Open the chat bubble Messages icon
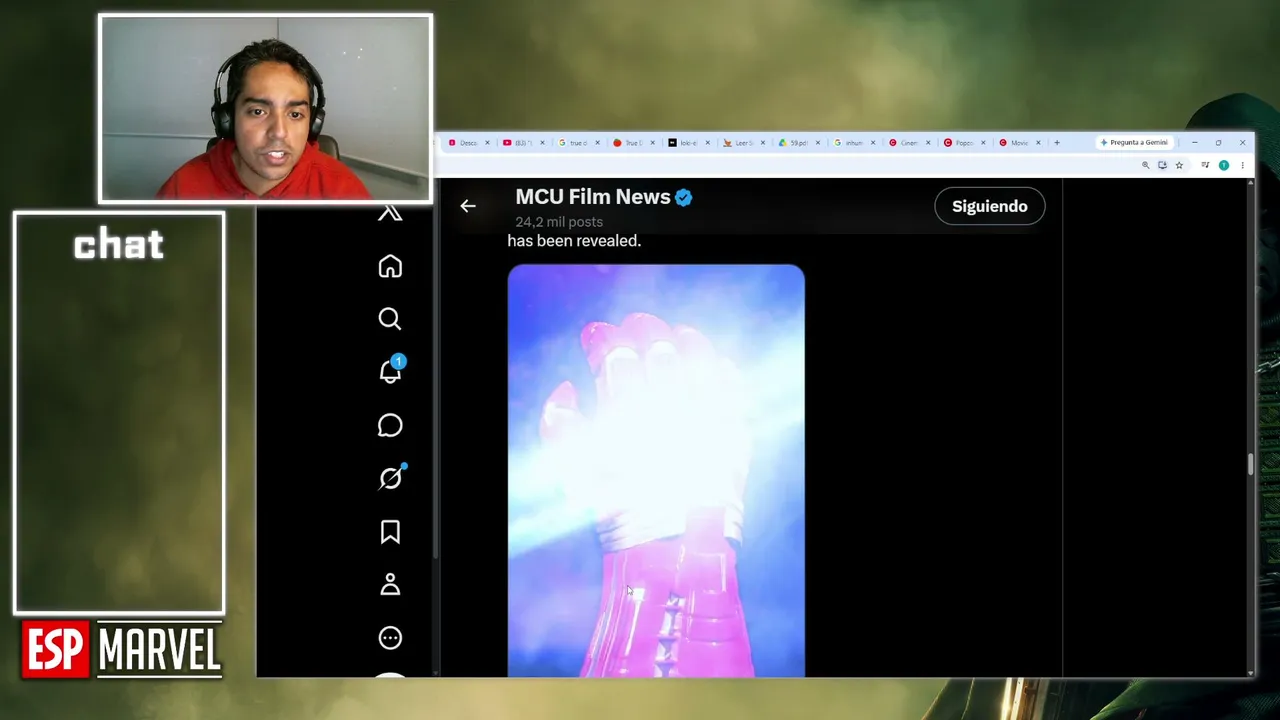Image resolution: width=1280 pixels, height=720 pixels. (390, 425)
